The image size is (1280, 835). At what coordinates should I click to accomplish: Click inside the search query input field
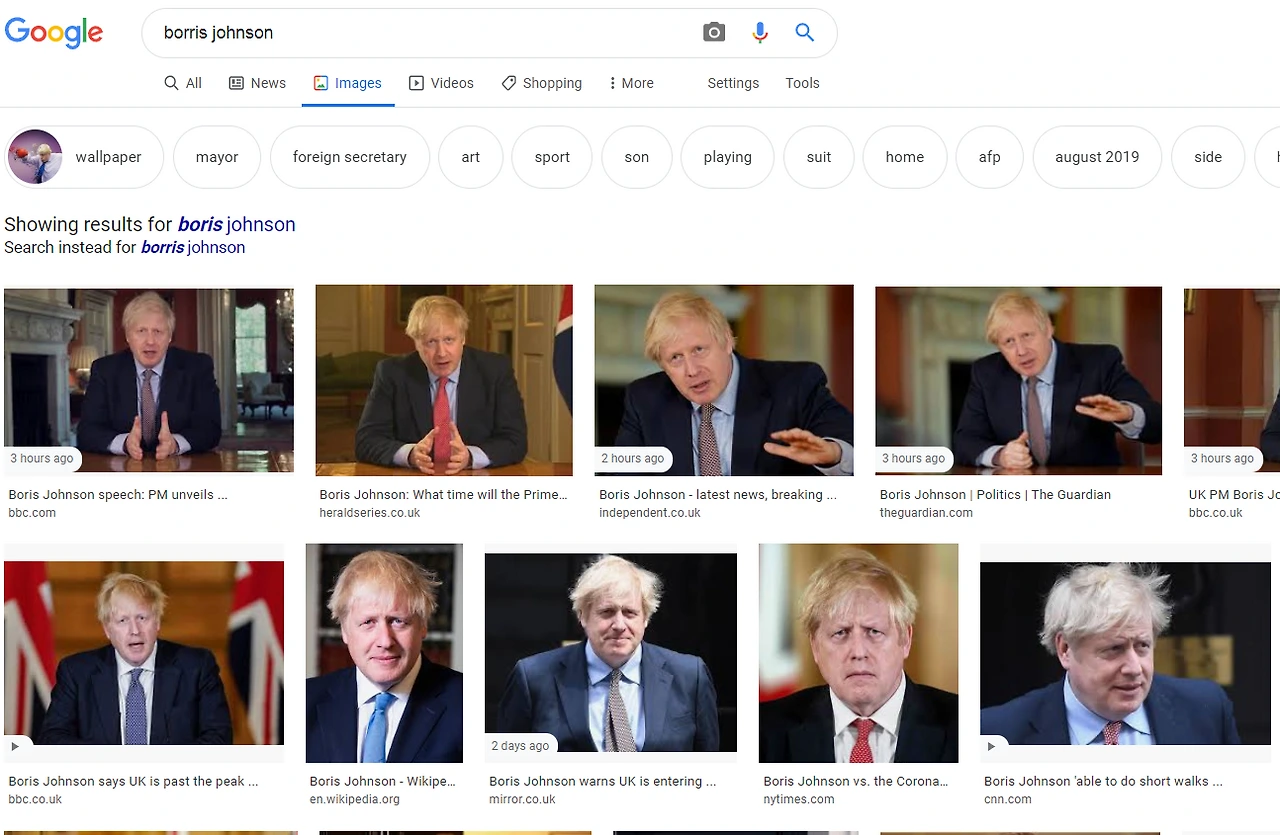[x=400, y=32]
